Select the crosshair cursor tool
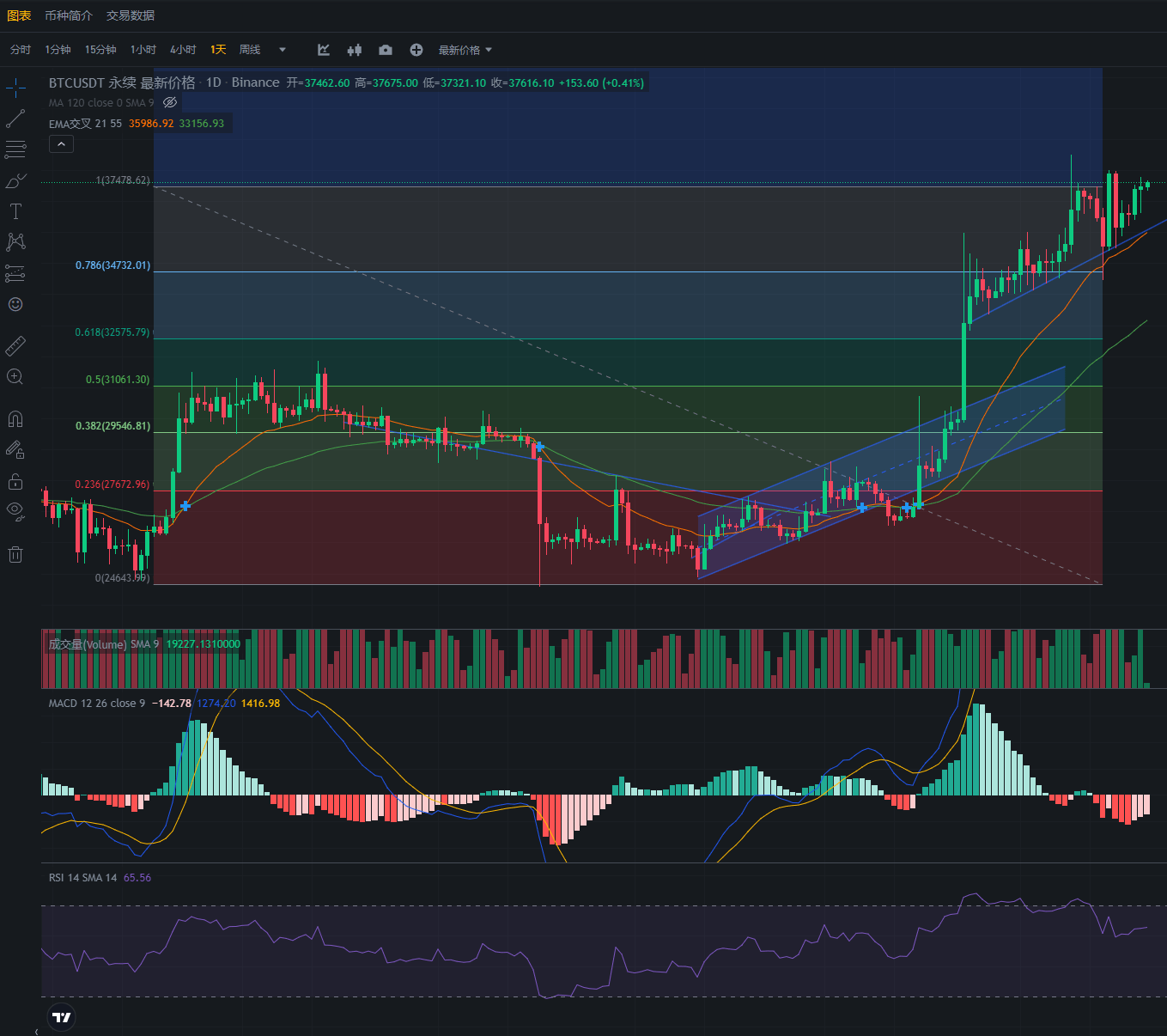The image size is (1167, 1036). (15, 88)
